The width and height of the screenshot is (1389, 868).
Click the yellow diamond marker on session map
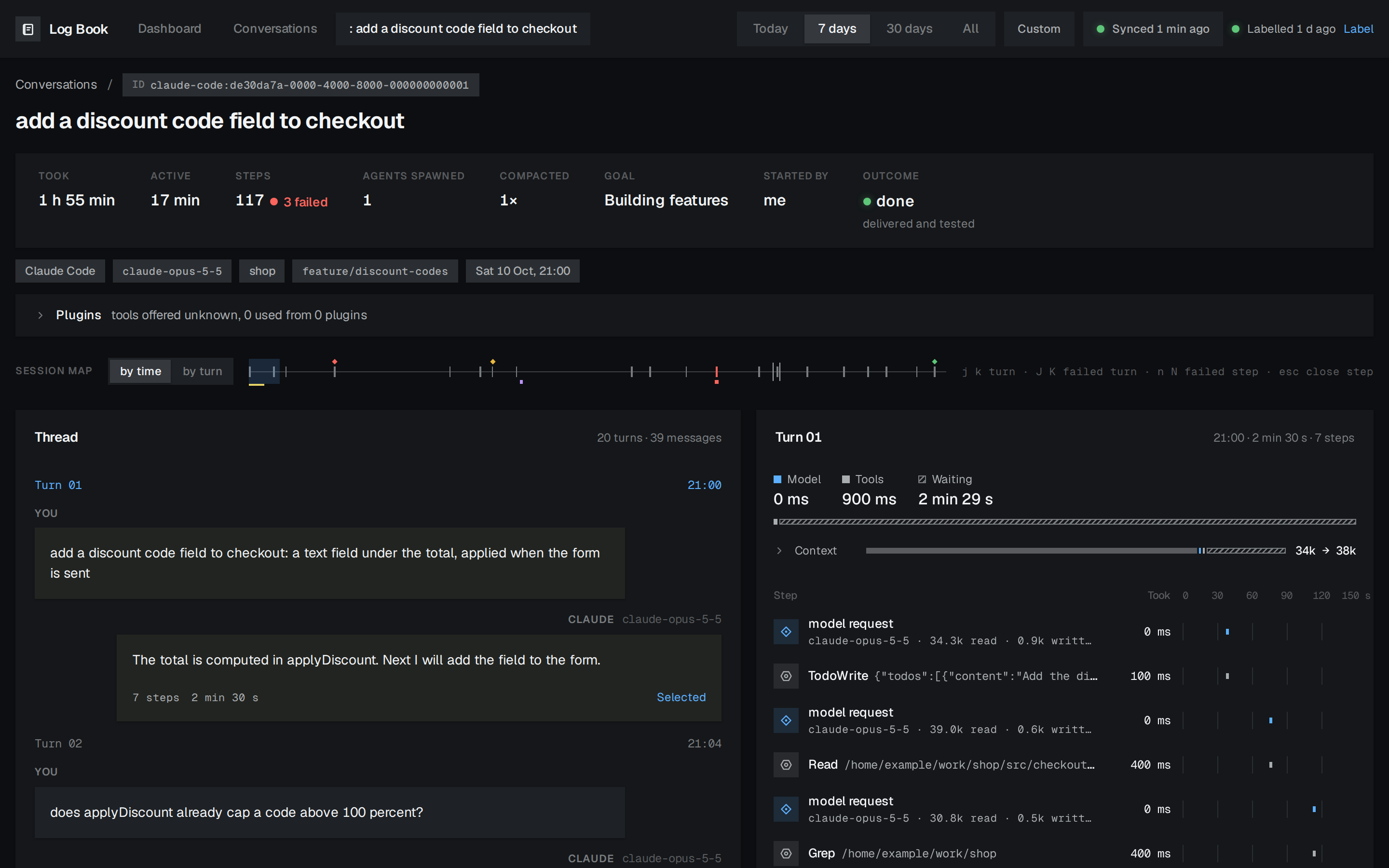coord(492,362)
